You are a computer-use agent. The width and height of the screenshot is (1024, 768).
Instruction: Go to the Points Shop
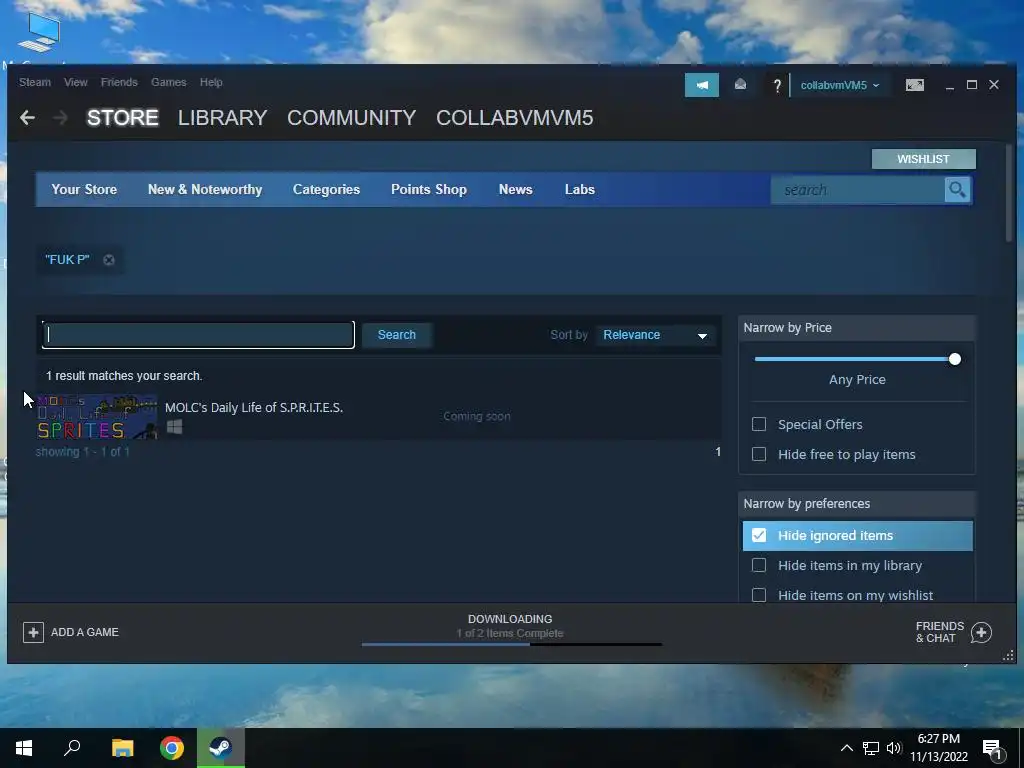(429, 189)
